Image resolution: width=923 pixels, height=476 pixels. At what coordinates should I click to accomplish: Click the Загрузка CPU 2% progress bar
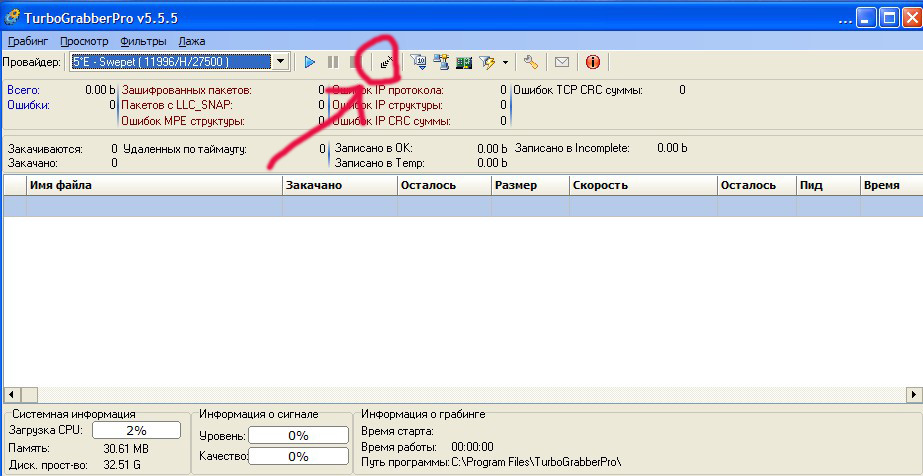(x=136, y=430)
